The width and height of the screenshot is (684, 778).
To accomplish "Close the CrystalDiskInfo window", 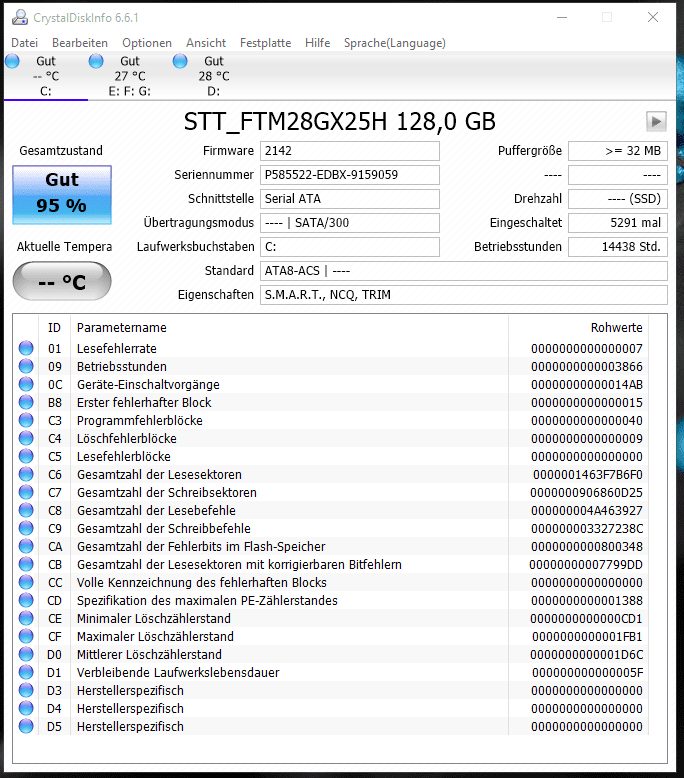I will click(653, 17).
